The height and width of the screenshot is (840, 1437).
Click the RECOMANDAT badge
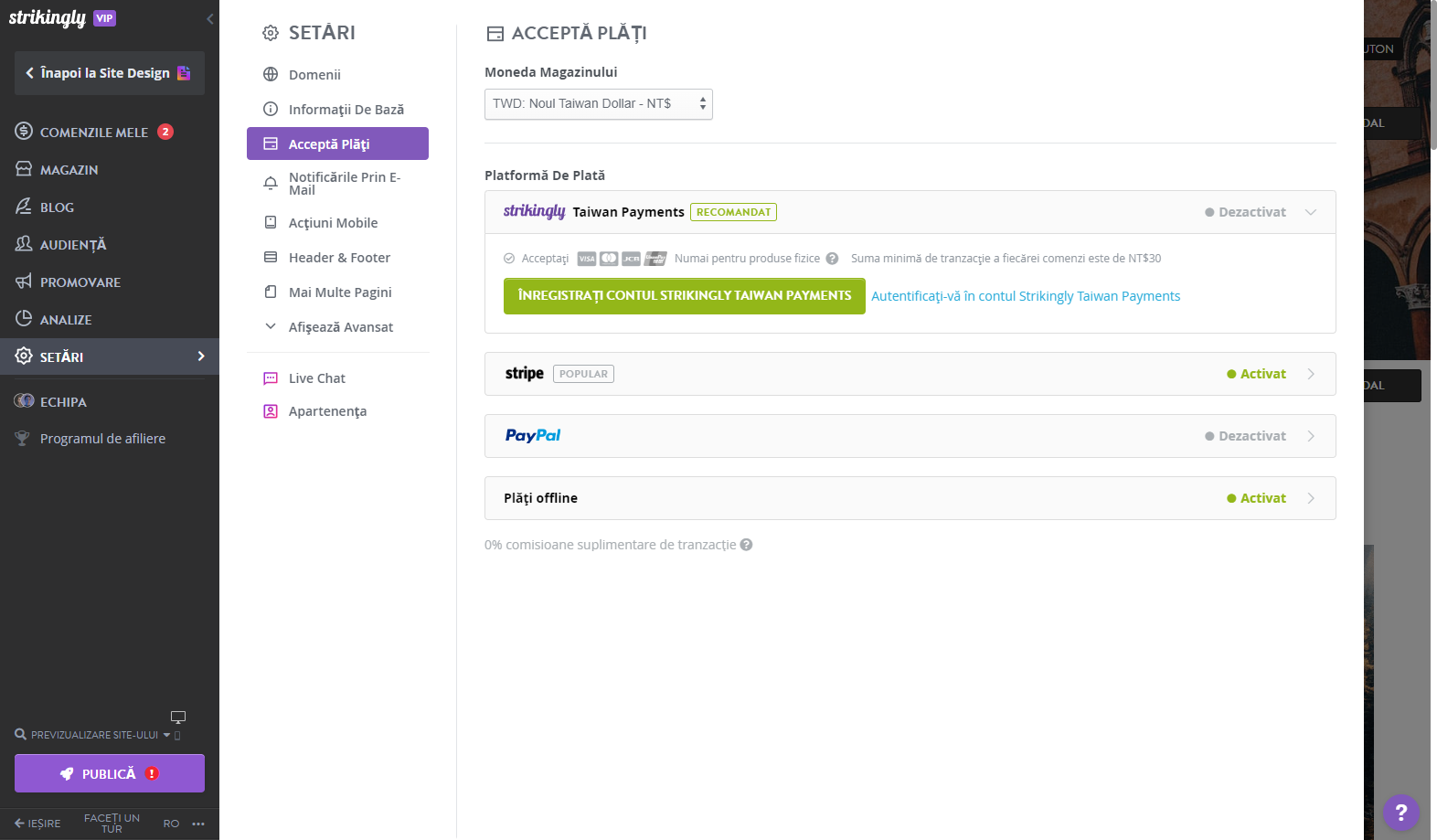[733, 212]
